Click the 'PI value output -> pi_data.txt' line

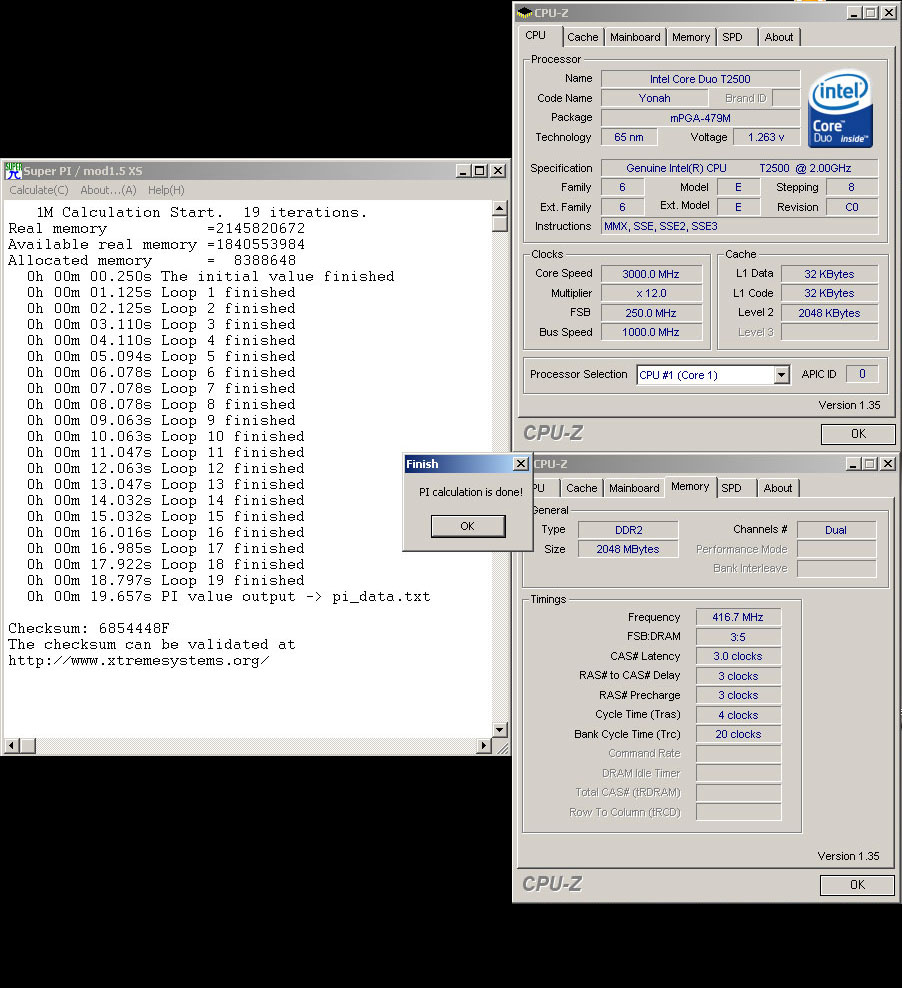coord(229,596)
